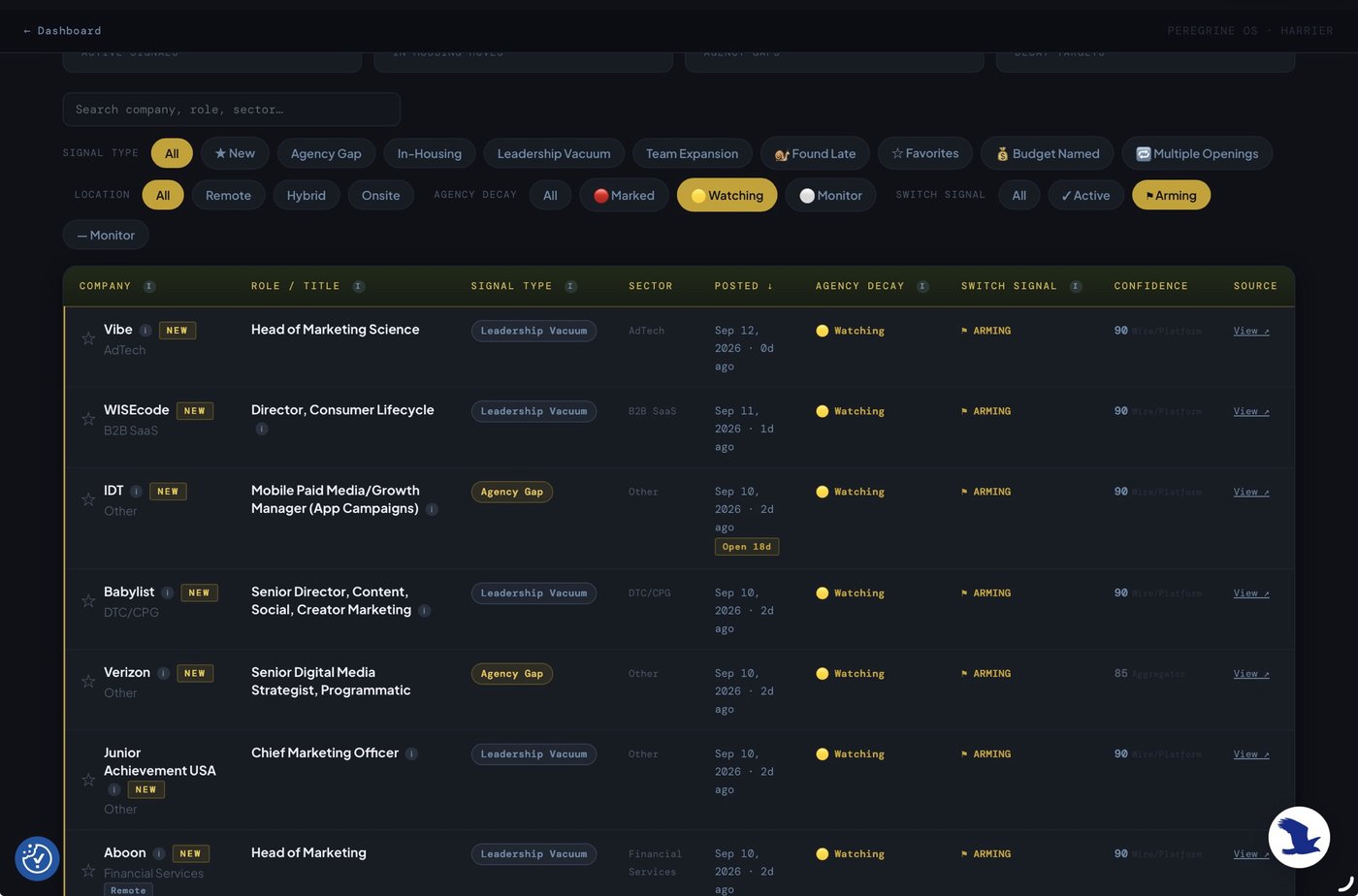Open info icon next to IDT
The height and width of the screenshot is (896, 1358).
tap(137, 492)
